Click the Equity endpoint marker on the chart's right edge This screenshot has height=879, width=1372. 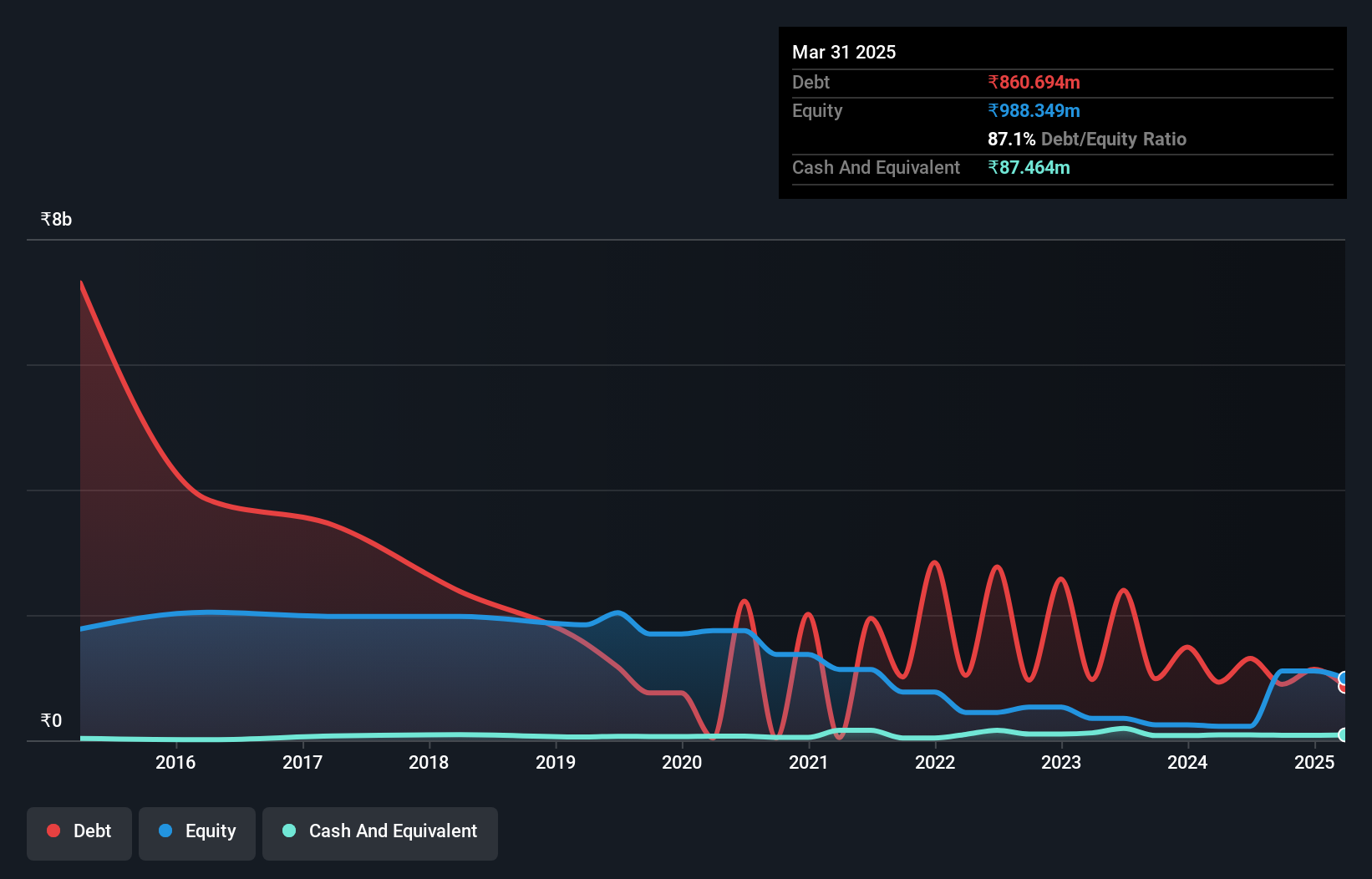[x=1343, y=678]
